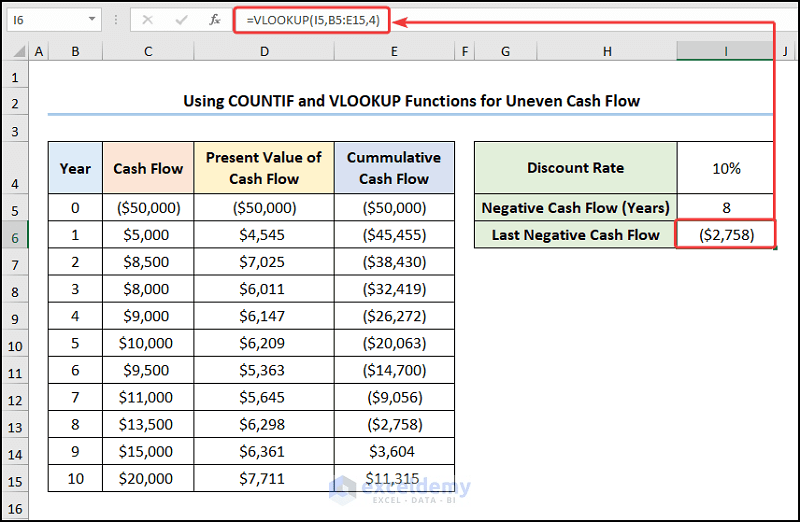This screenshot has width=800, height=522.
Task: Click the Last Negative Cash Flow label
Action: click(576, 235)
